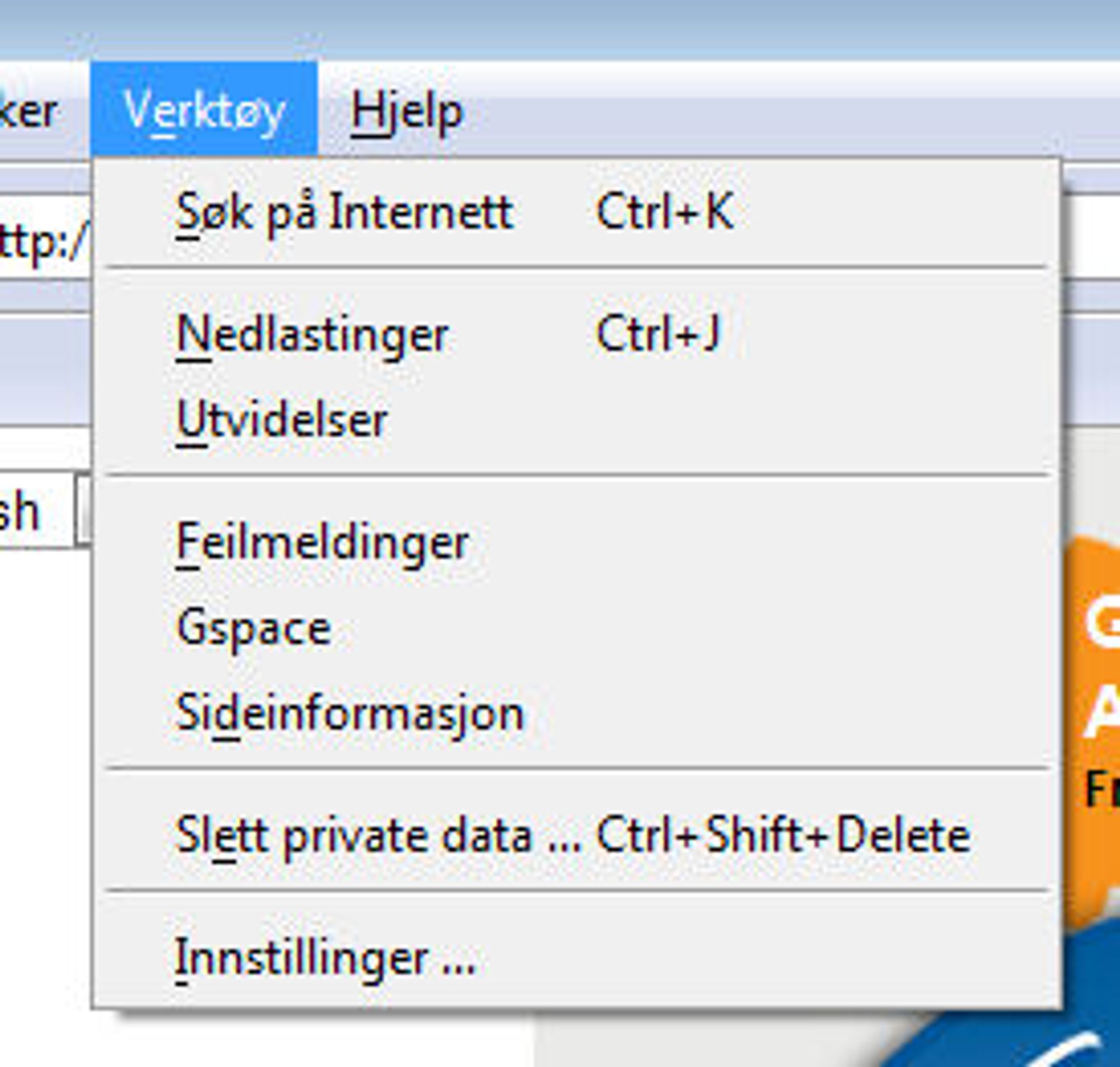Open Innstillinger from the menu
1120x1067 pixels.
[576, 958]
